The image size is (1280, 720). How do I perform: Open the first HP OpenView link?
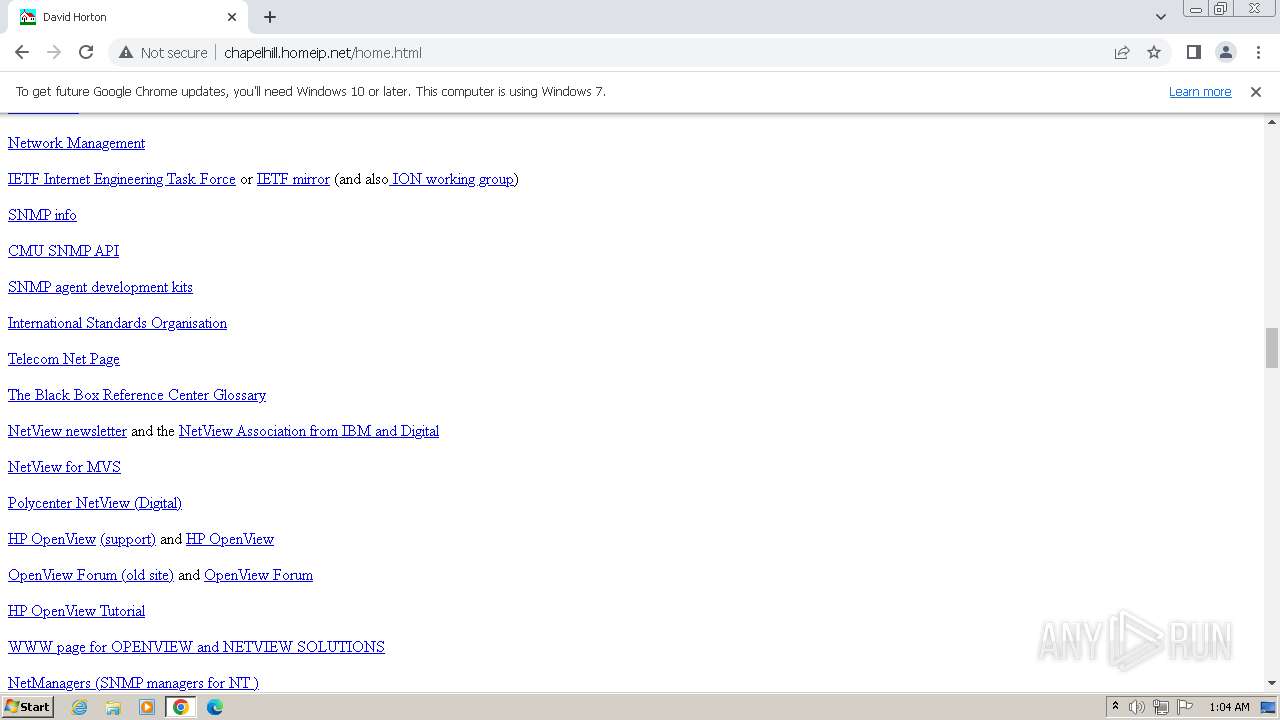pyautogui.click(x=52, y=539)
